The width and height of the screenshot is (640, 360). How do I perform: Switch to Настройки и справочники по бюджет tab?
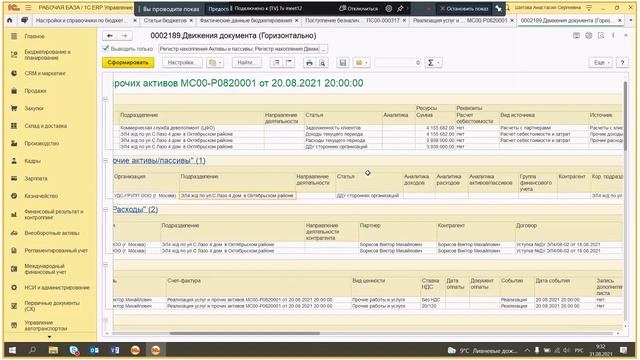coord(79,20)
